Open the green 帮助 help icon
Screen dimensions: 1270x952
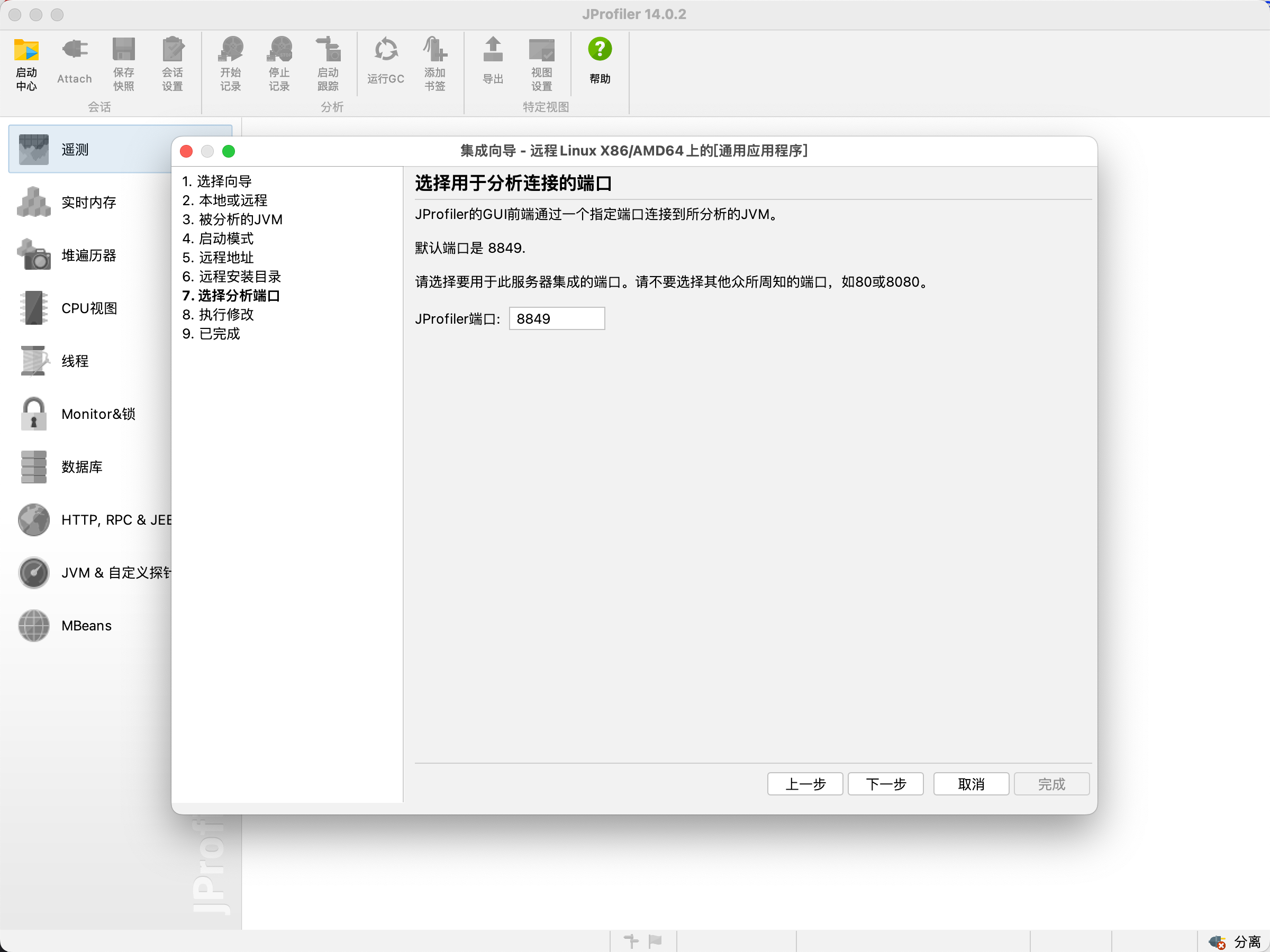600,50
